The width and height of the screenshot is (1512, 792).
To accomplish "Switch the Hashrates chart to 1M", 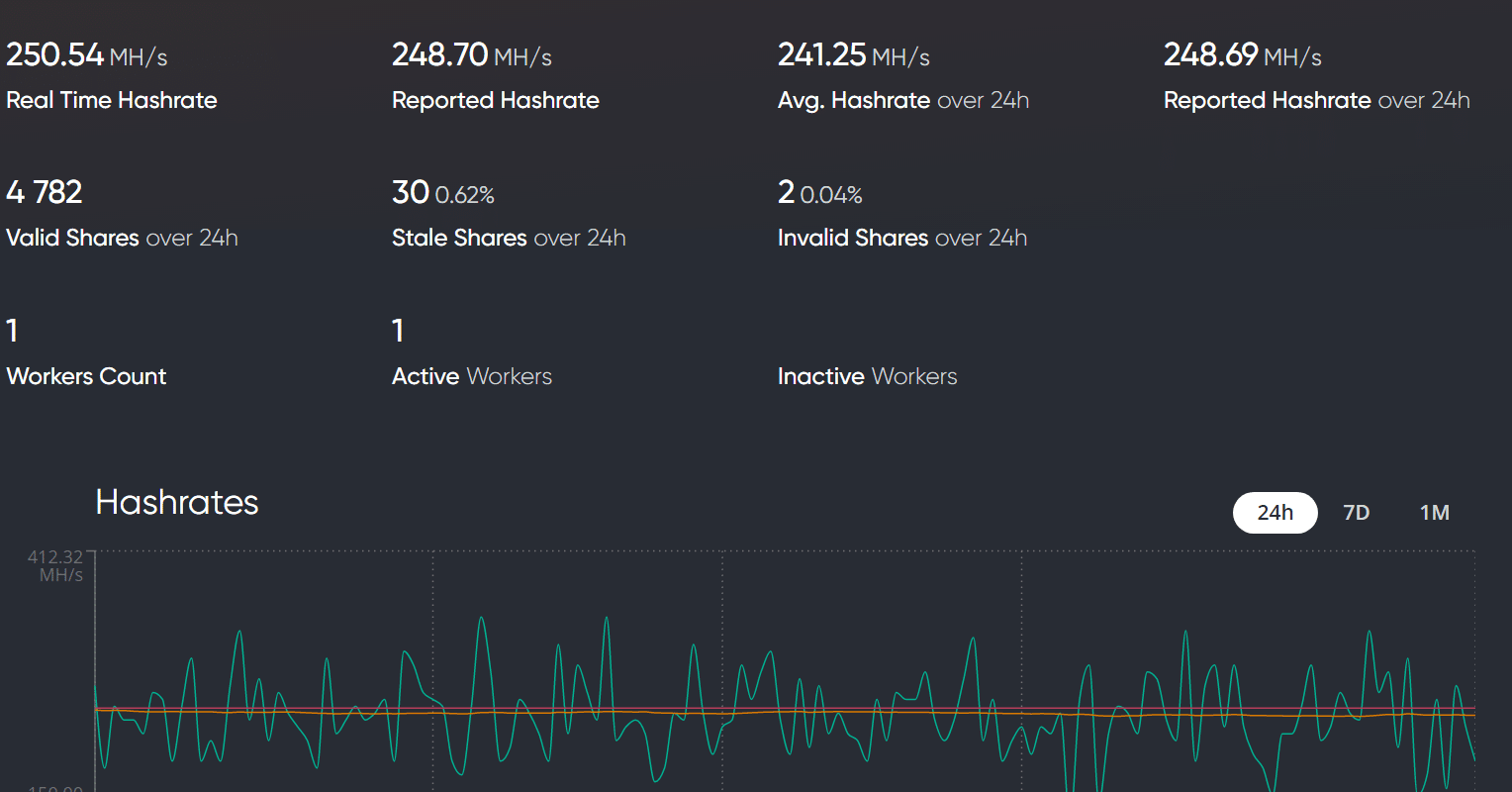I will pyautogui.click(x=1435, y=513).
